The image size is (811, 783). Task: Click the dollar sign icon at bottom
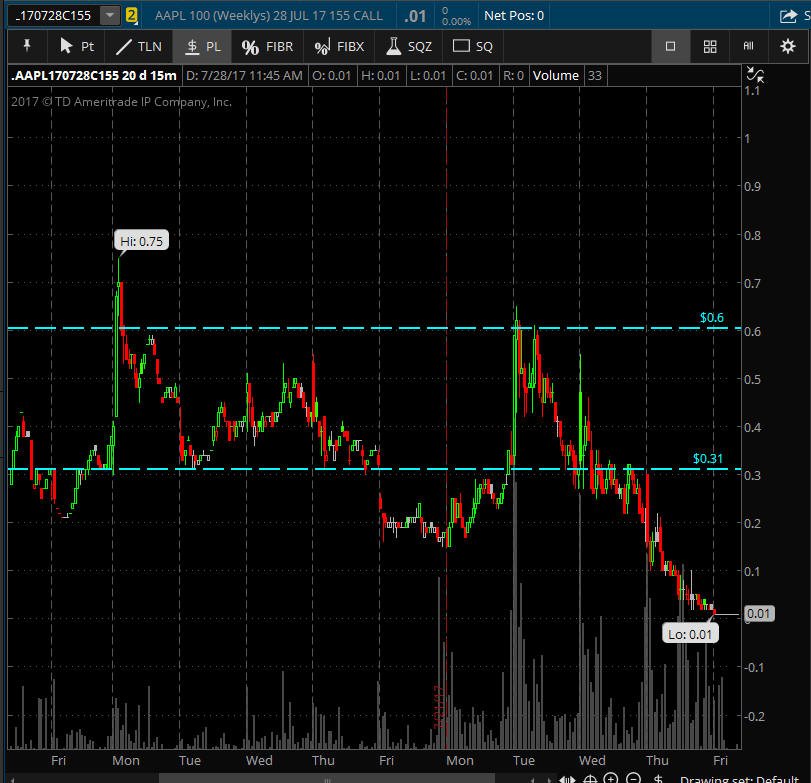coord(658,778)
